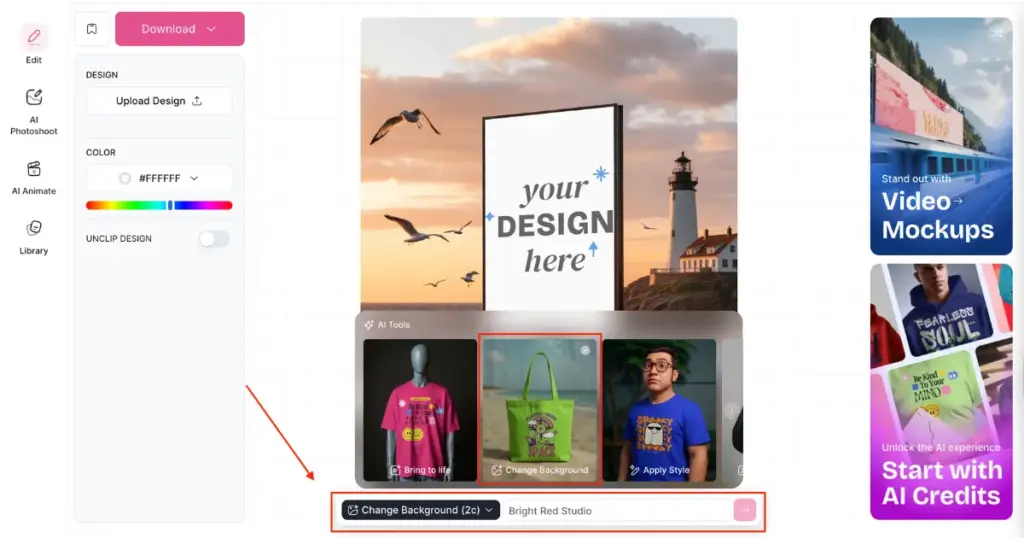The image size is (1024, 538).
Task: Click the Download button
Action: [180, 29]
